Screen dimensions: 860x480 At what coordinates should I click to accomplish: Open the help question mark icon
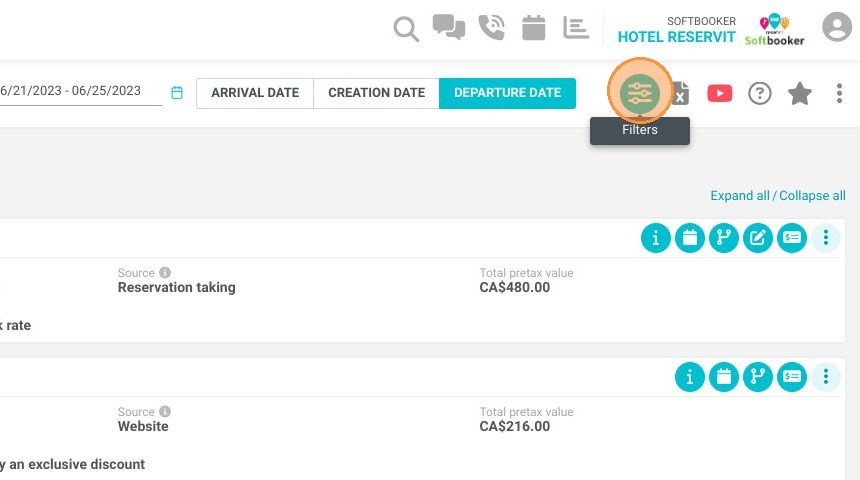(760, 93)
